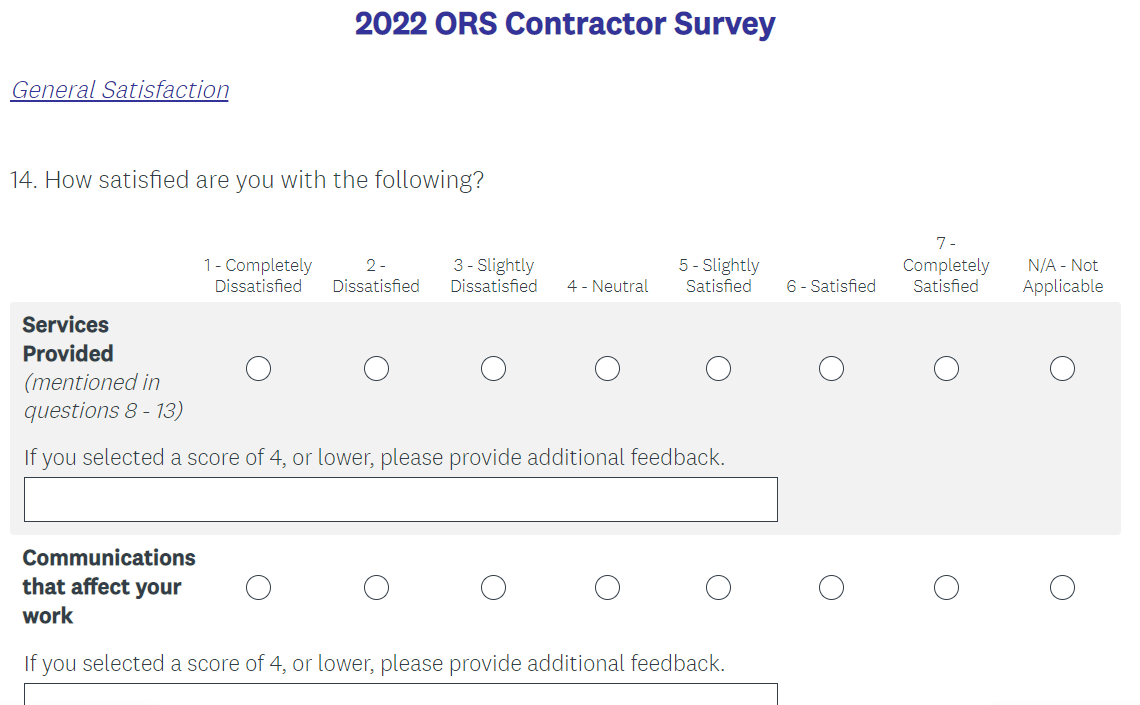Mark Not Applicable for Communications row
1140x705 pixels.
(x=1062, y=587)
